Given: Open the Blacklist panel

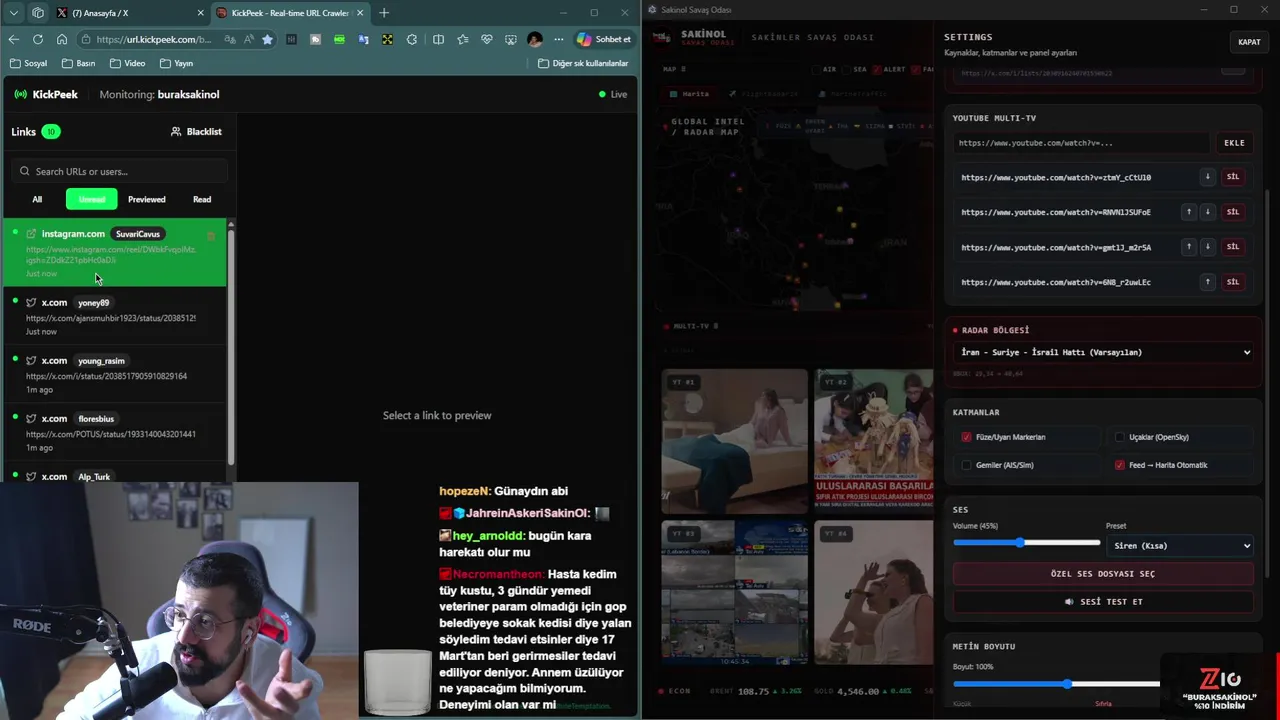Looking at the screenshot, I should click(x=196, y=131).
